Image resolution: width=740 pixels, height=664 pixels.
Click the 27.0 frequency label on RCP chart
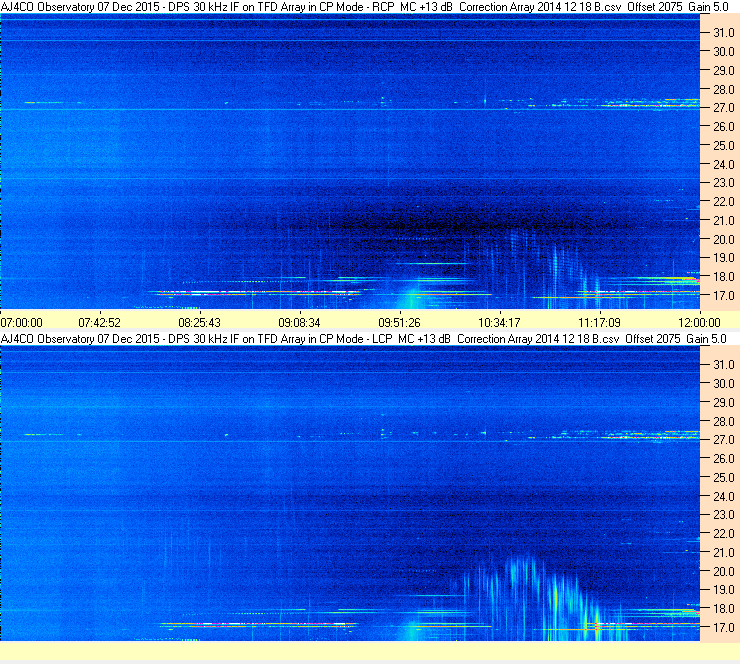click(x=723, y=108)
